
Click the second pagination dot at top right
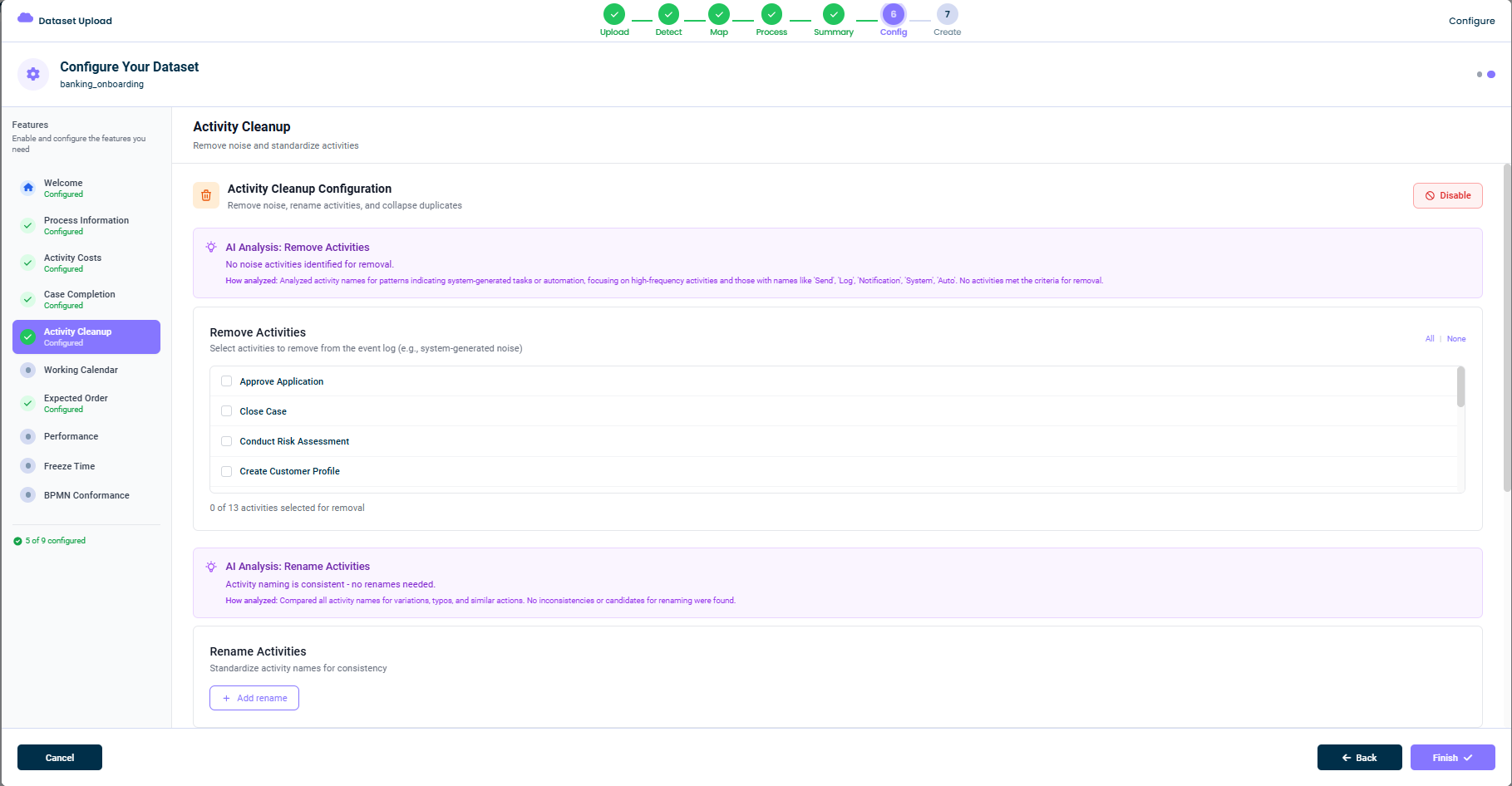pos(1491,74)
